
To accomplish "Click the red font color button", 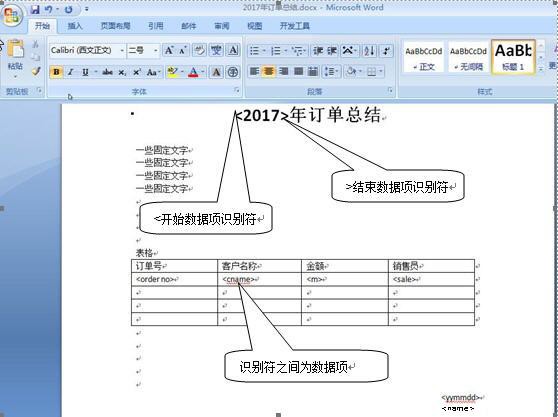I will 193,72.
